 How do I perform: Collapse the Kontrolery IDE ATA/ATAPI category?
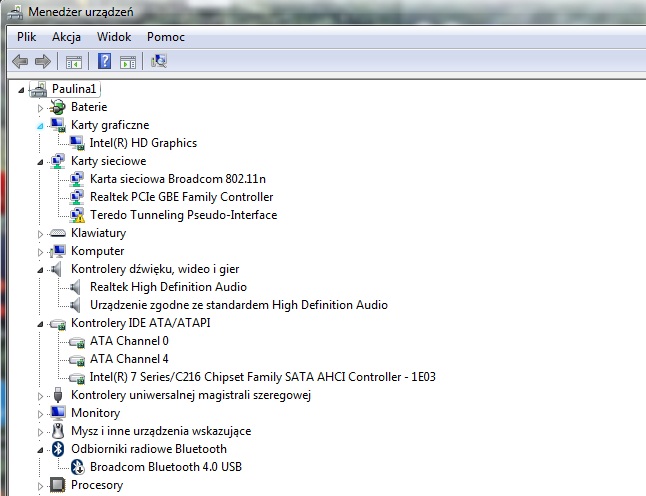[x=40, y=324]
